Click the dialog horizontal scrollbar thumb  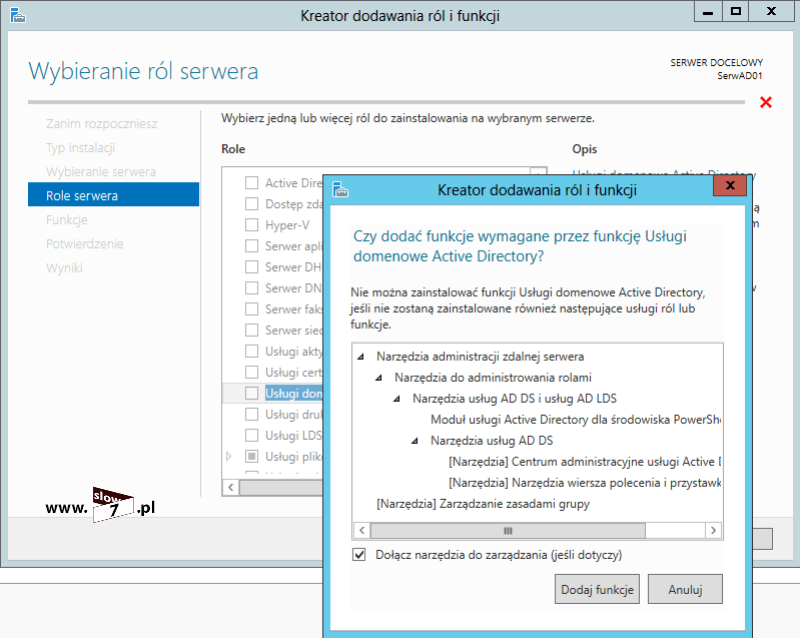[507, 531]
